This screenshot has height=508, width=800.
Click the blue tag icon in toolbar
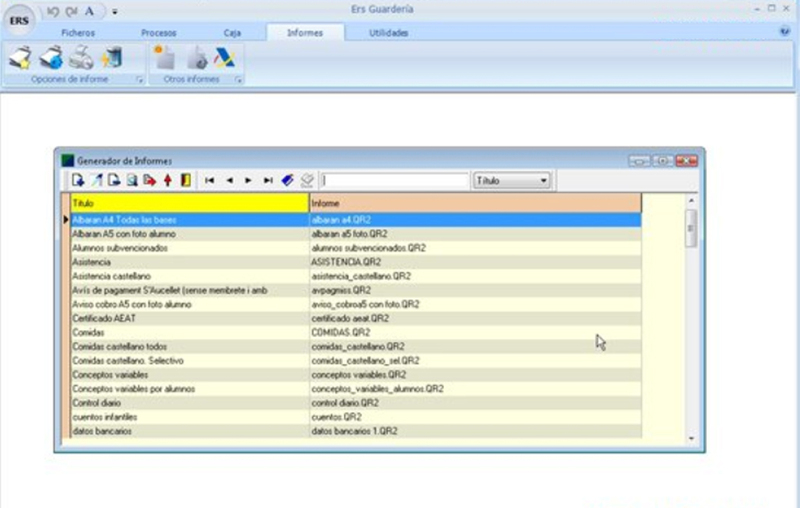tap(288, 180)
